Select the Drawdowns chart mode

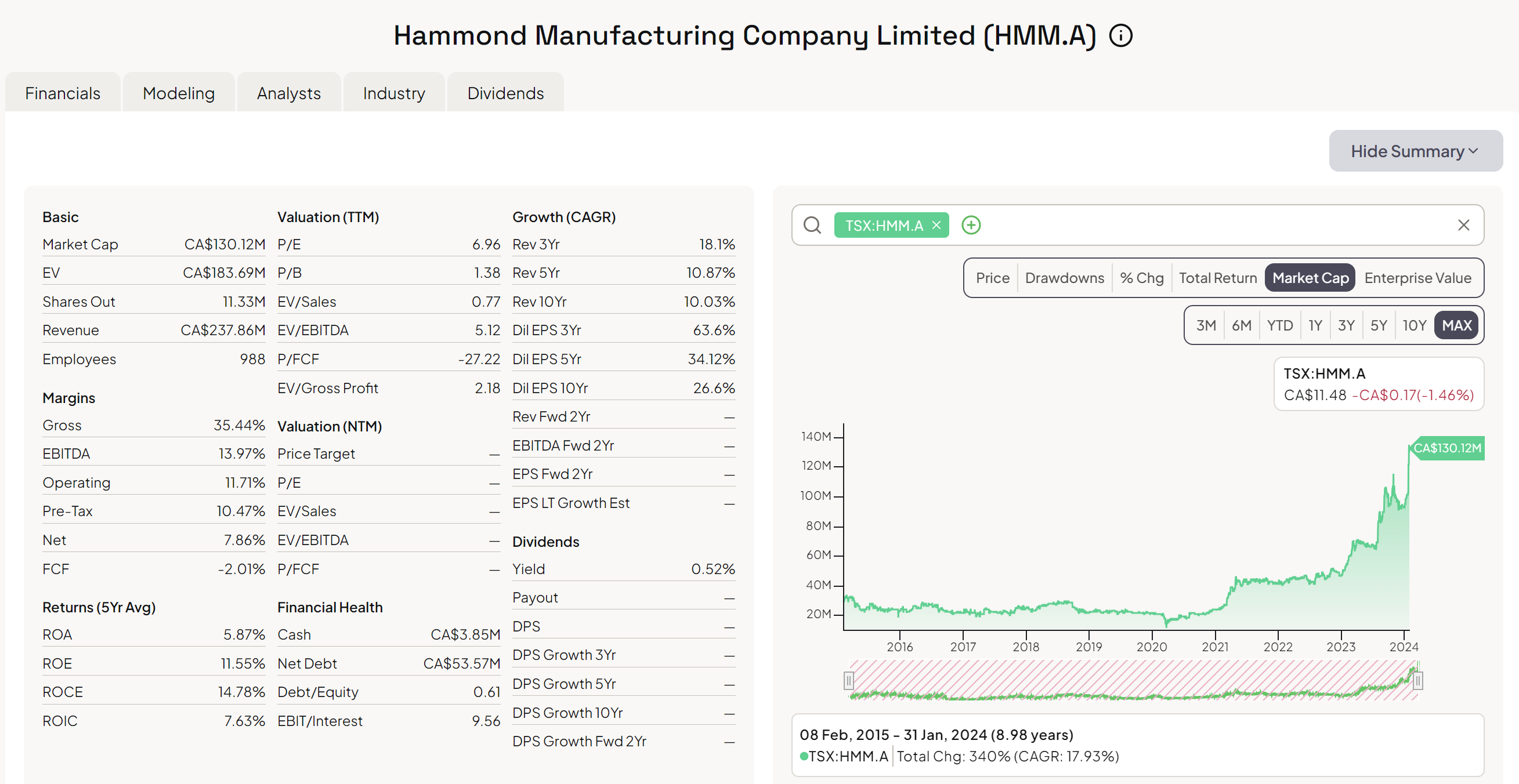pos(1064,278)
